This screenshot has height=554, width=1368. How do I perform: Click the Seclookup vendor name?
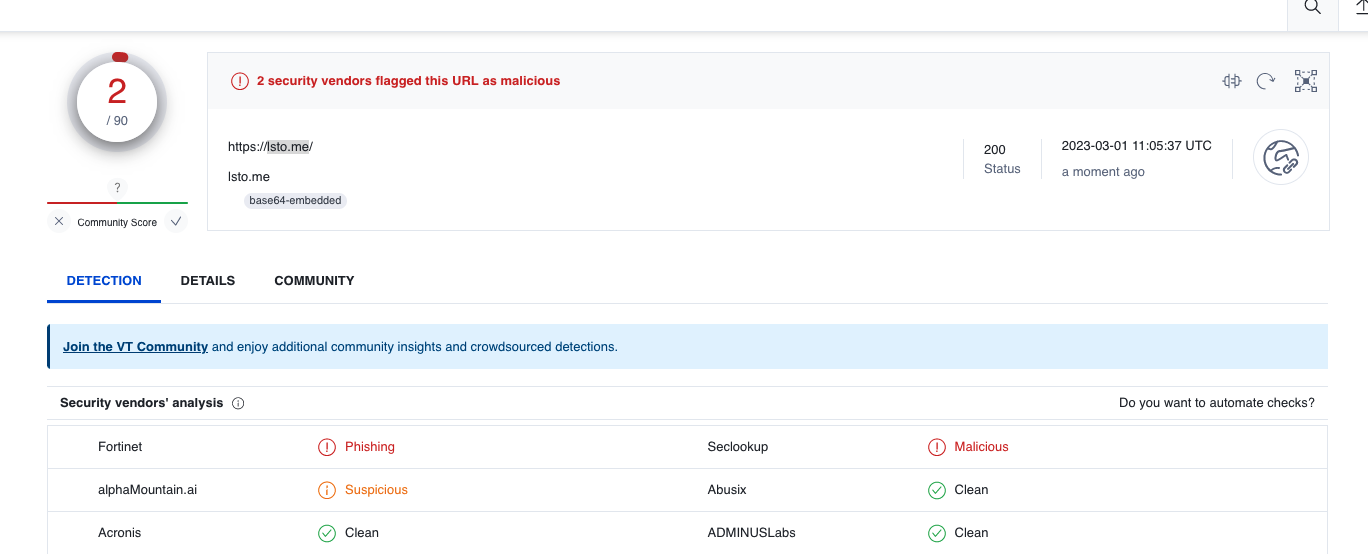(738, 447)
